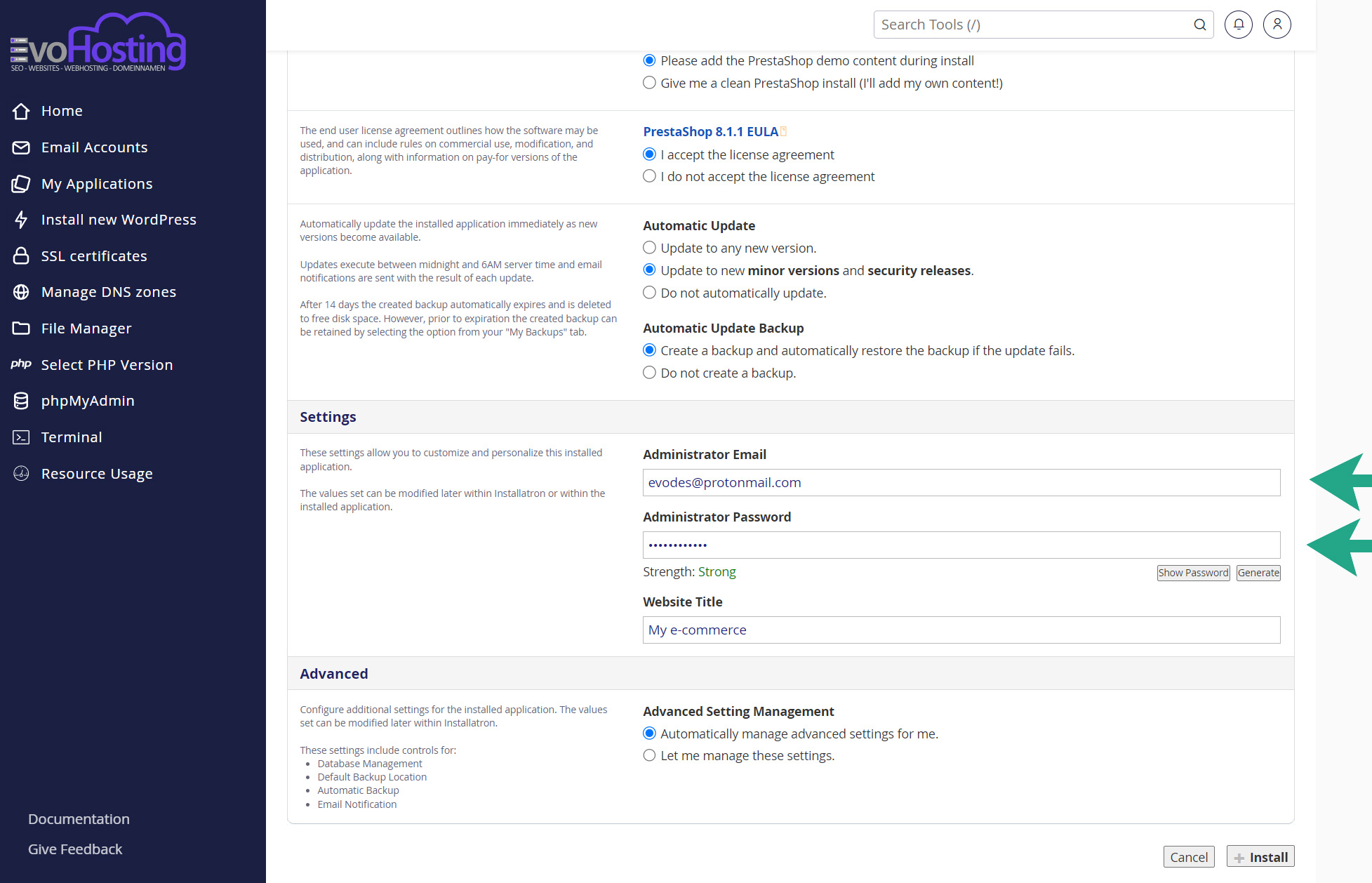Open File Manager from sidebar

[x=86, y=328]
